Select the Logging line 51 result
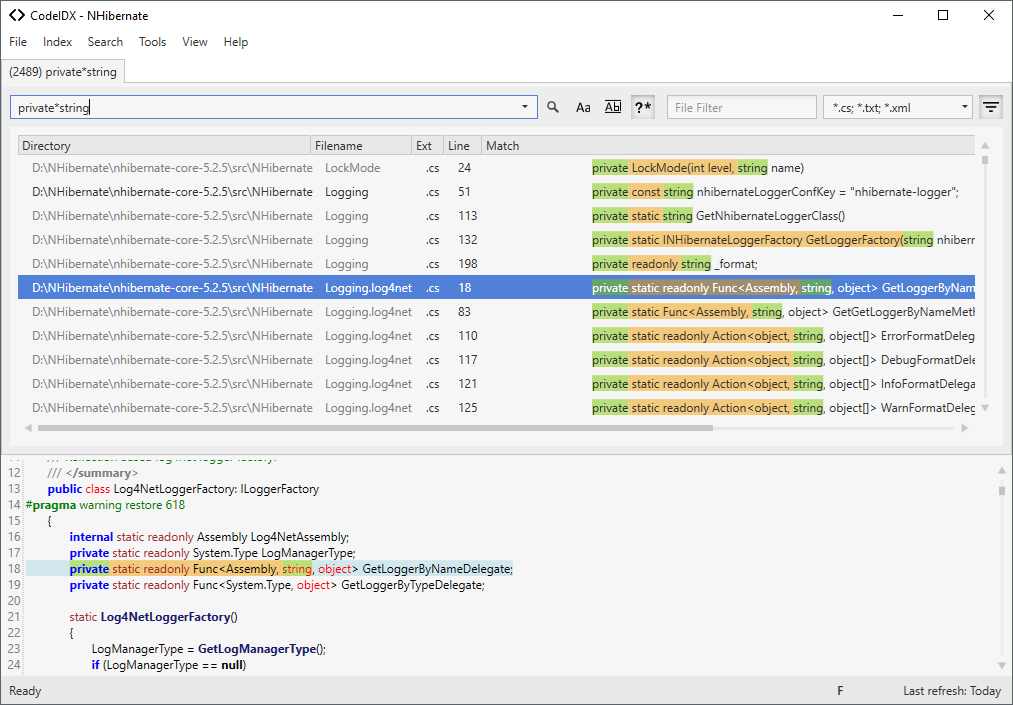 496,192
